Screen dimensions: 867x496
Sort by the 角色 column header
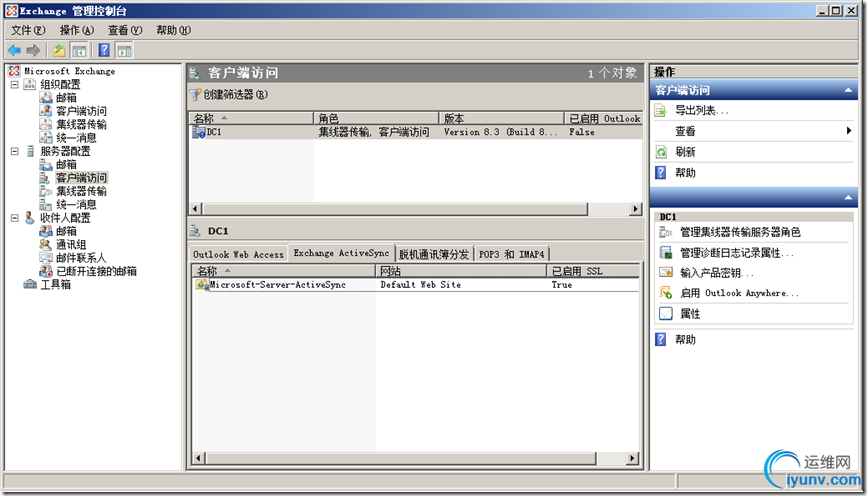377,118
